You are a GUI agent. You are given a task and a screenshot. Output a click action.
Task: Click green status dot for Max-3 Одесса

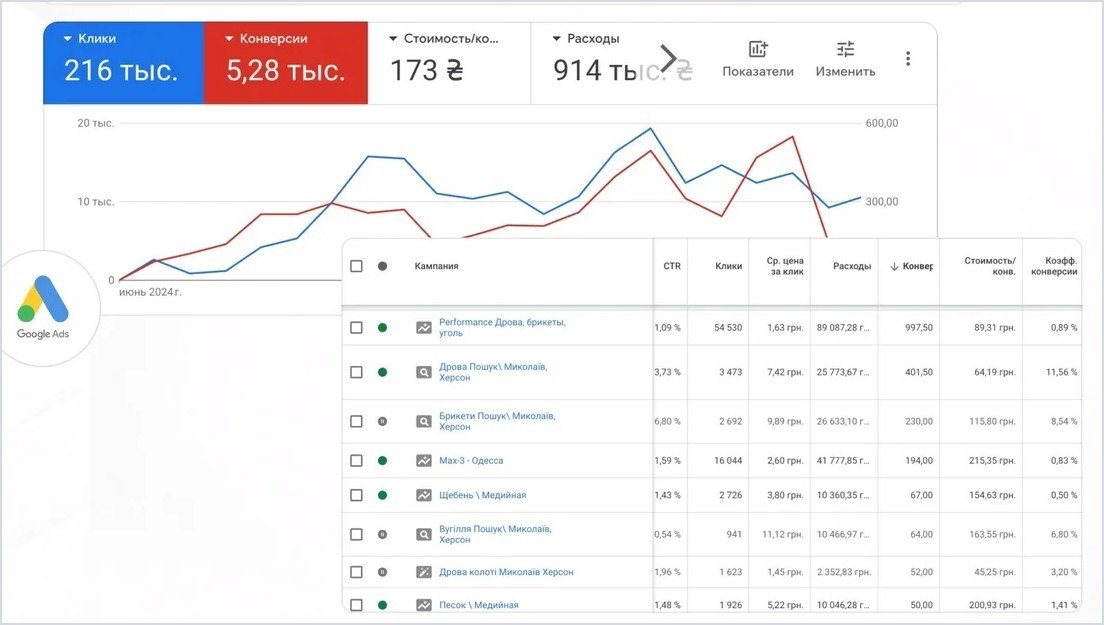382,460
